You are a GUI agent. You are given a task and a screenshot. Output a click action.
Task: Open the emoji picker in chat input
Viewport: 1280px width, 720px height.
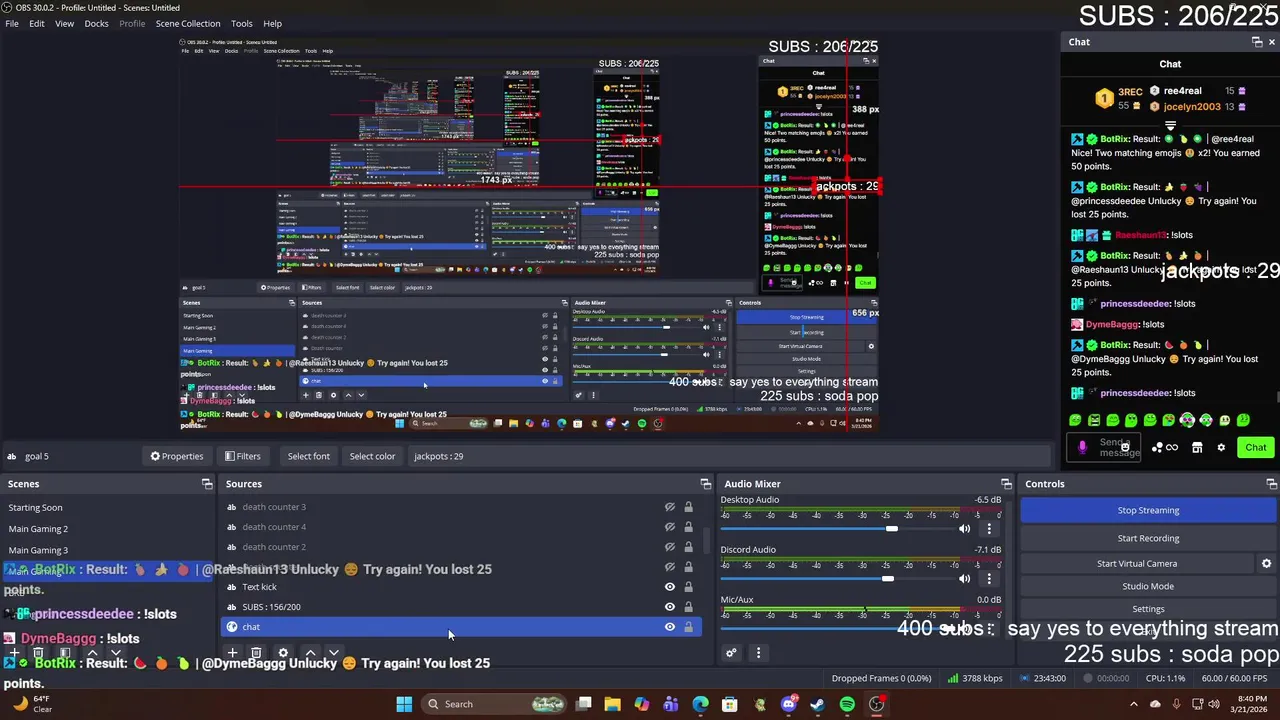point(1125,448)
